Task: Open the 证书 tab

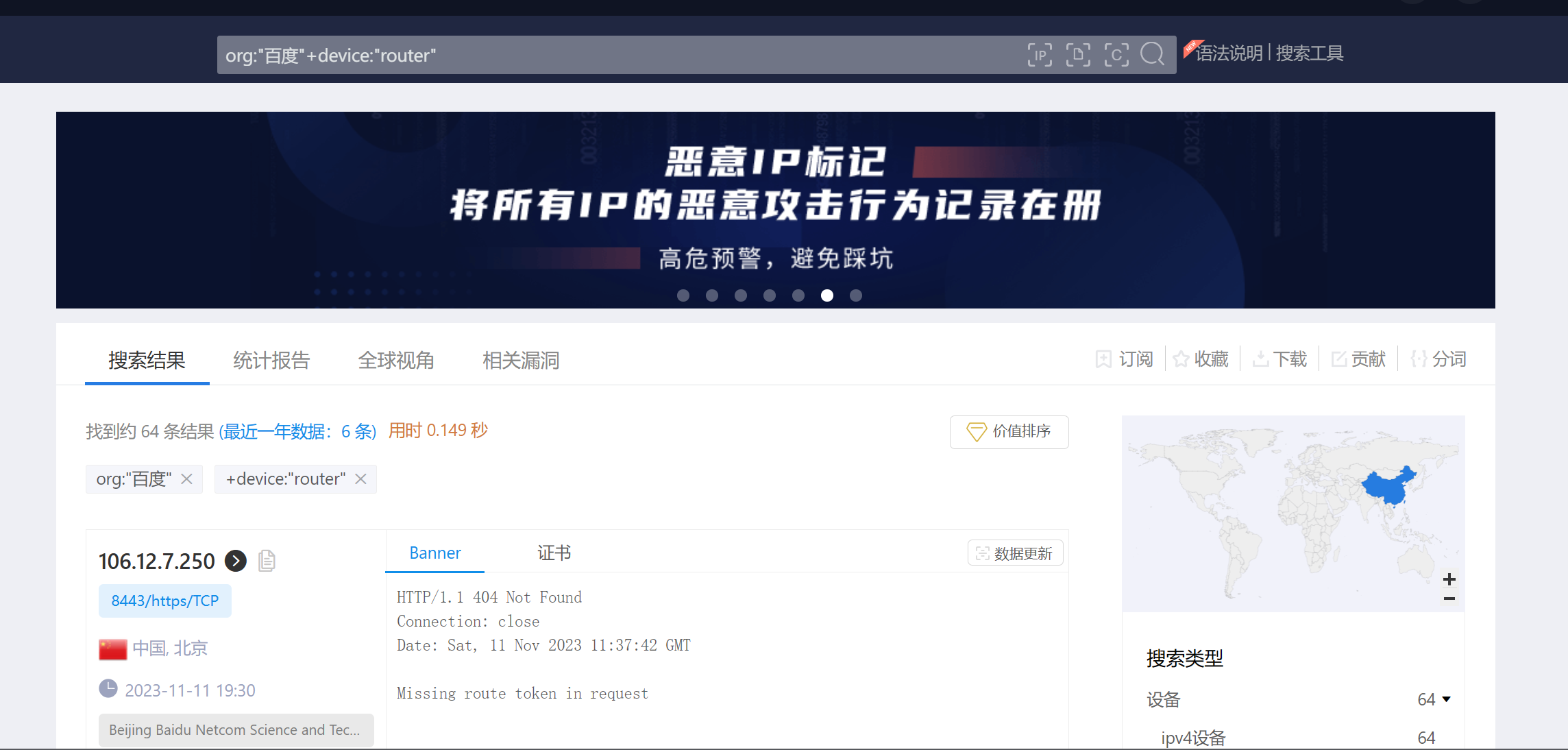Action: point(554,553)
